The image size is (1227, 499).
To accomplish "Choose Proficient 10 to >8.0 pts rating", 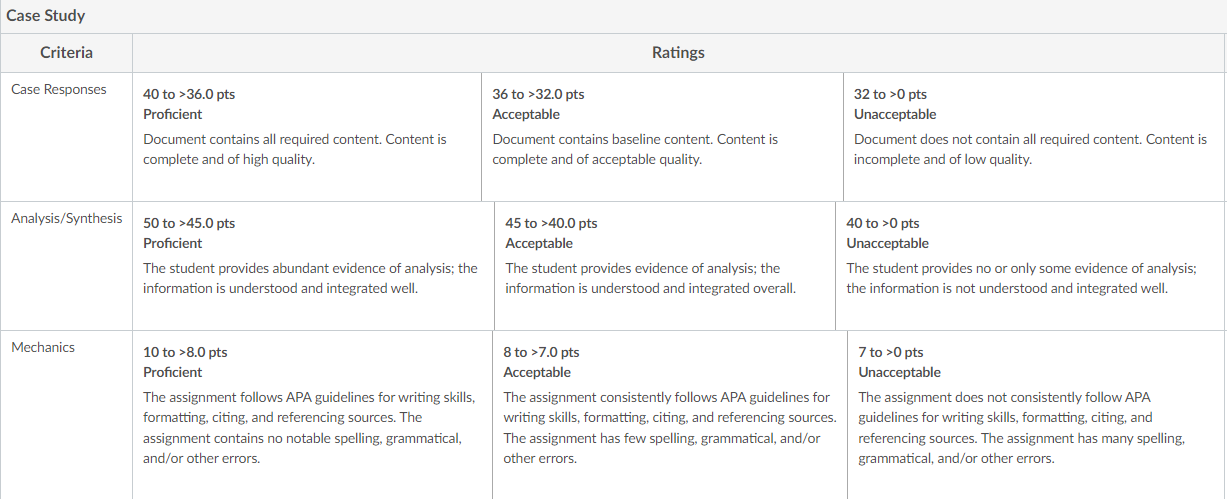I will click(312, 415).
